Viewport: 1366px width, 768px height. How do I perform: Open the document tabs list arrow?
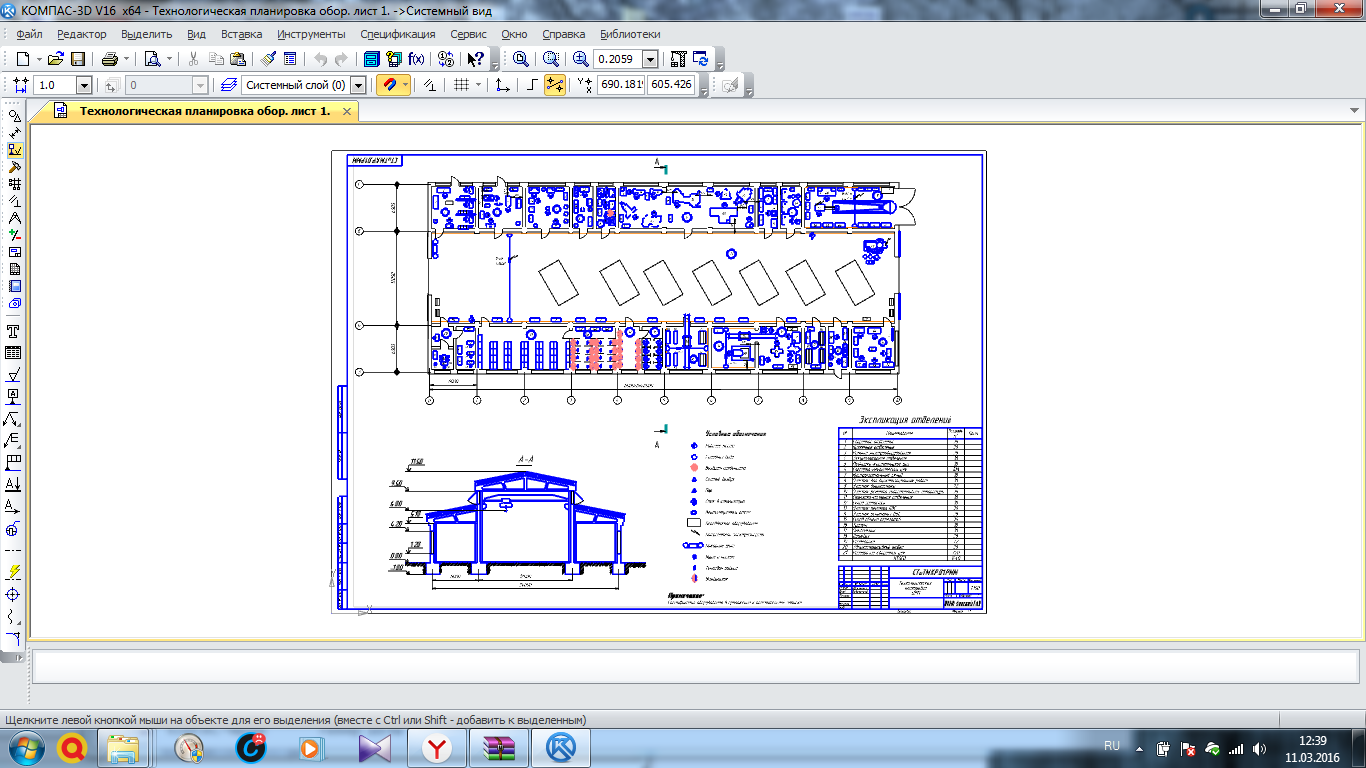point(1355,111)
